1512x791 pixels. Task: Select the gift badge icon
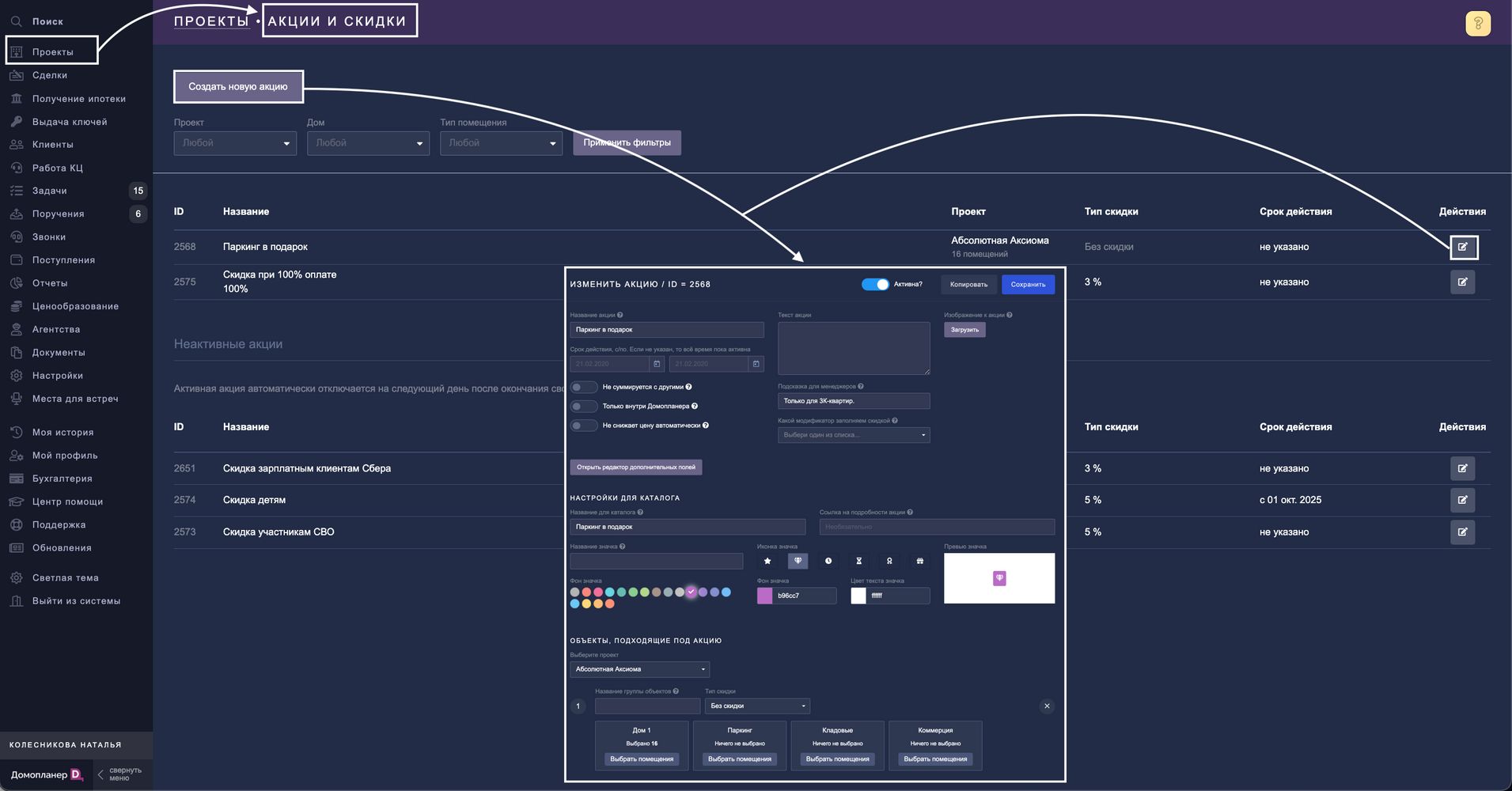click(x=919, y=561)
